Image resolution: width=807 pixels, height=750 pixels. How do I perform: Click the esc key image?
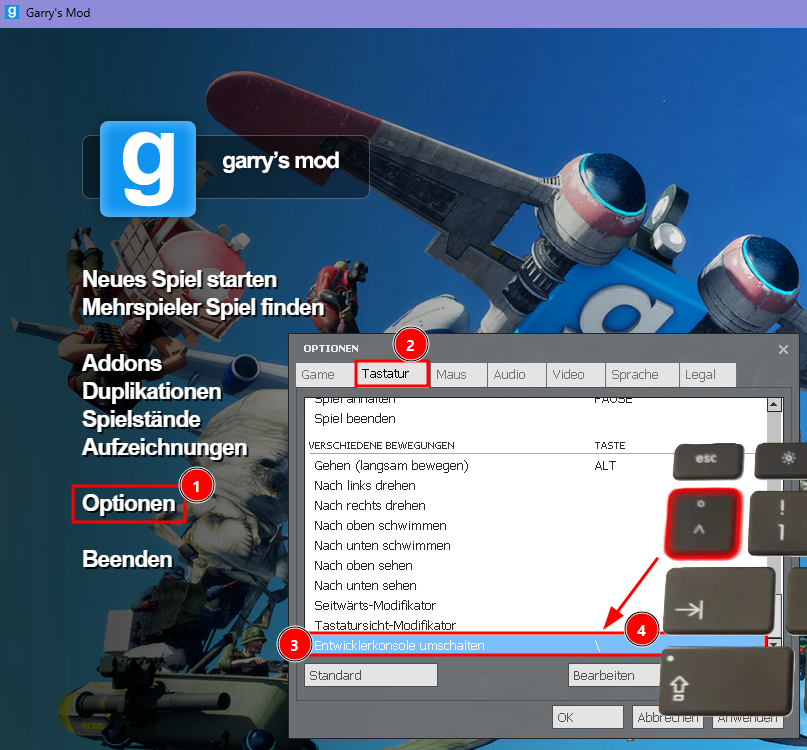[x=707, y=460]
